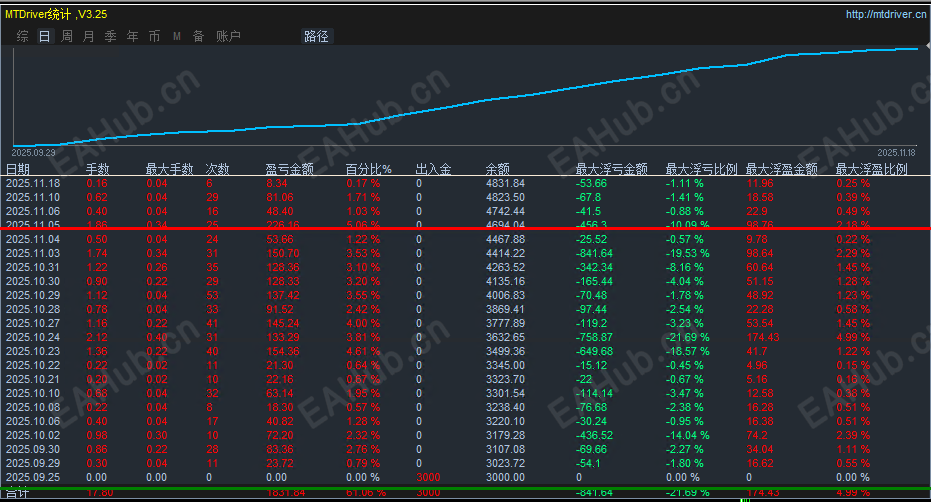
Task: Select the 2025.10.10 date row
Action: (x=466, y=393)
